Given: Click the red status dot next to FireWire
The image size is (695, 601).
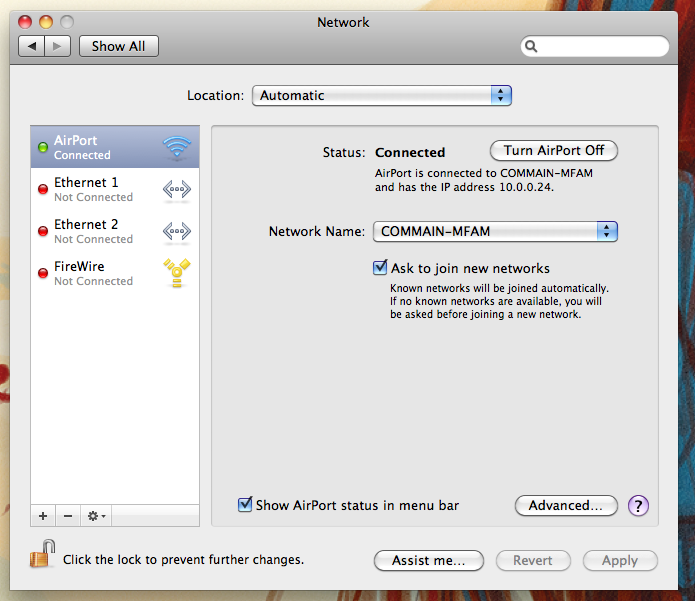Looking at the screenshot, I should [43, 273].
